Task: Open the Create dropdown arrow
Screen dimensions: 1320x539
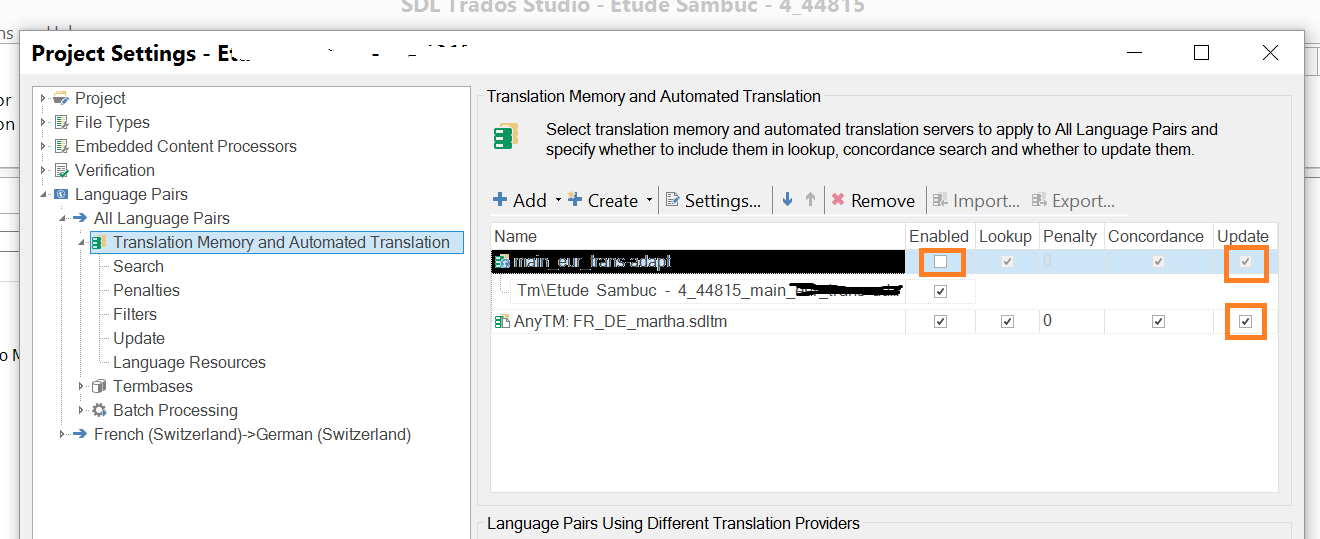Action: tap(649, 200)
